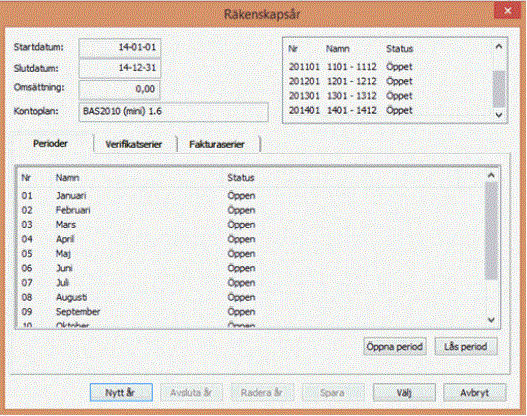Click the Öppna period button
The image size is (527, 416).
point(395,346)
